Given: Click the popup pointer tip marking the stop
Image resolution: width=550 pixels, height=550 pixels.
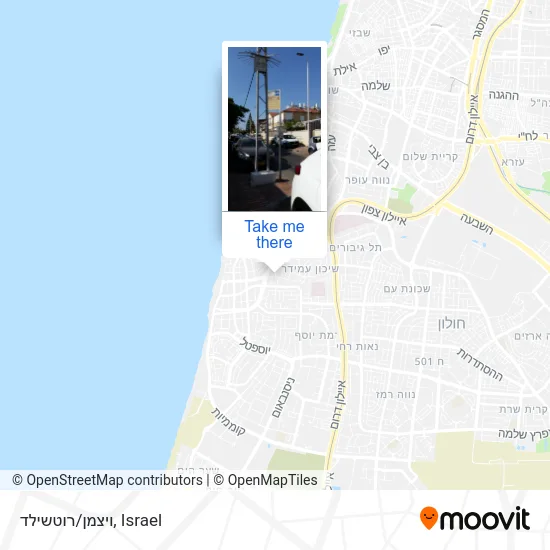Looking at the screenshot, I should pos(274,270).
